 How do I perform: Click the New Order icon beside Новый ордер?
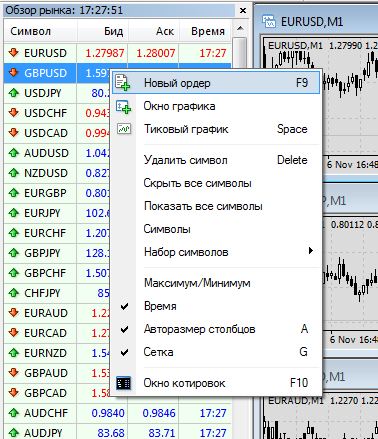tap(122, 83)
